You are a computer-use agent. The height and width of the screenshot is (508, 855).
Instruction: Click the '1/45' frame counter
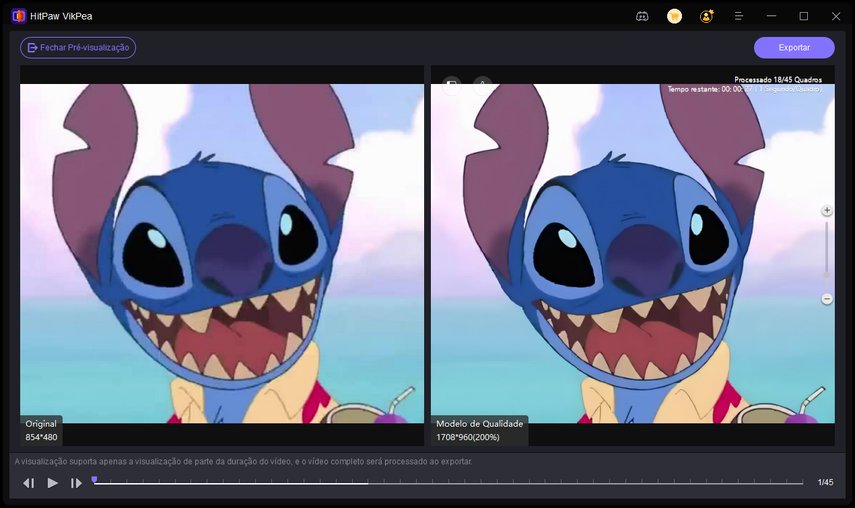click(x=825, y=482)
